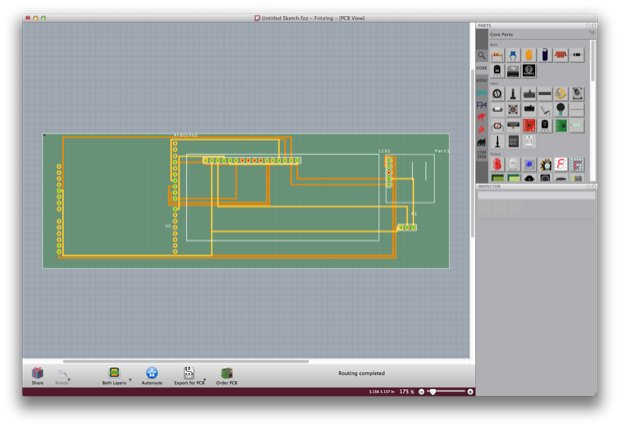Select the pushbutton part
The width and height of the screenshot is (620, 427).
point(513,110)
